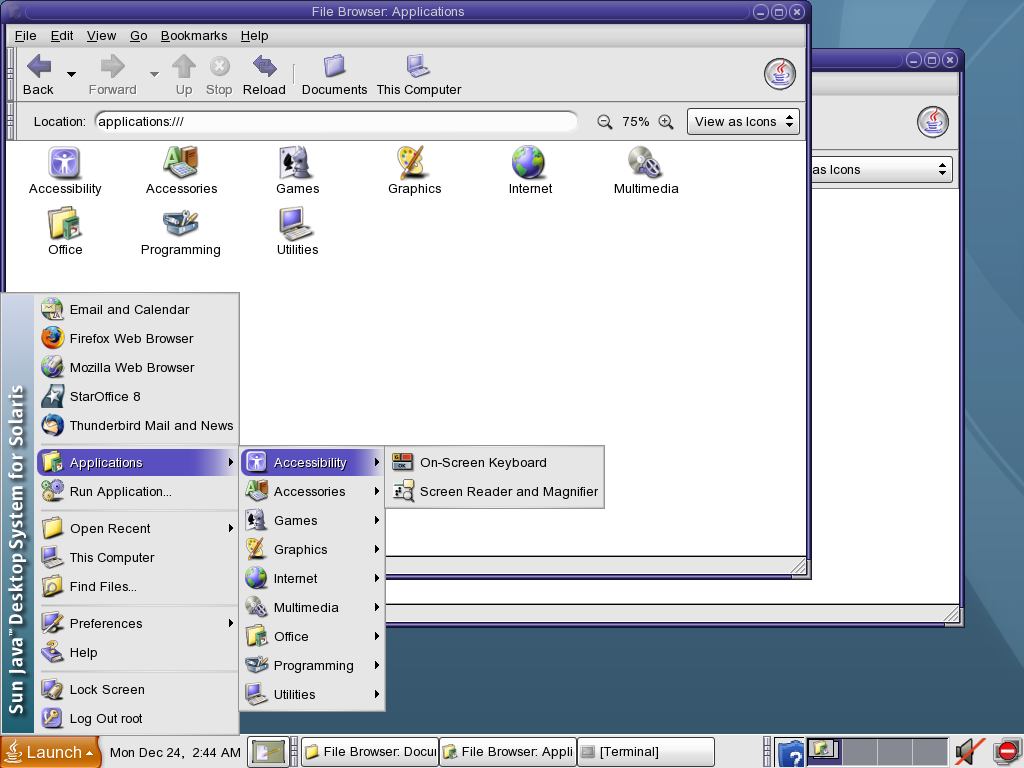Expand the Preferences submenu

[137, 623]
